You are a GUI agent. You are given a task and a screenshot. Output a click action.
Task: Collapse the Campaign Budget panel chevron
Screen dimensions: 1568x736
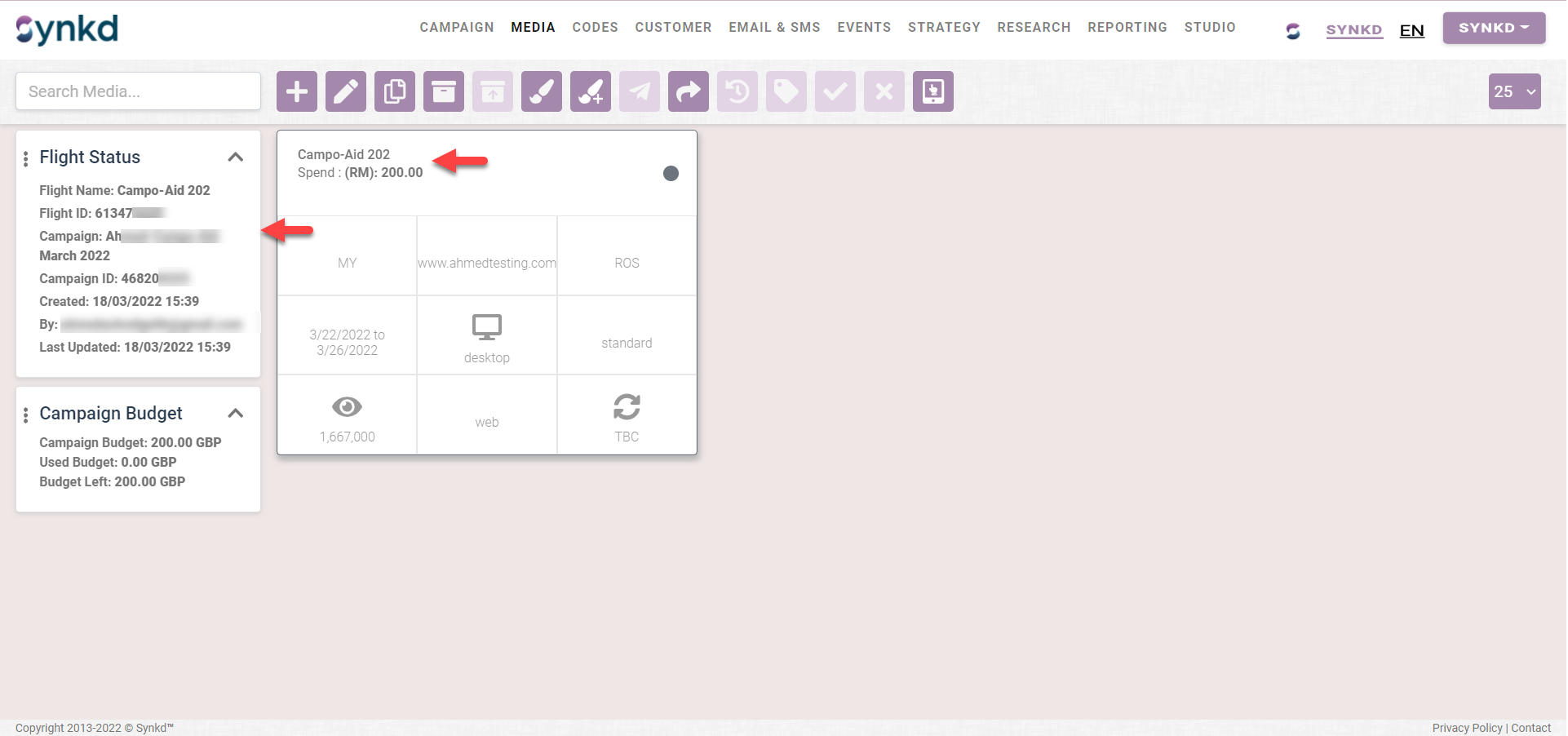point(236,413)
